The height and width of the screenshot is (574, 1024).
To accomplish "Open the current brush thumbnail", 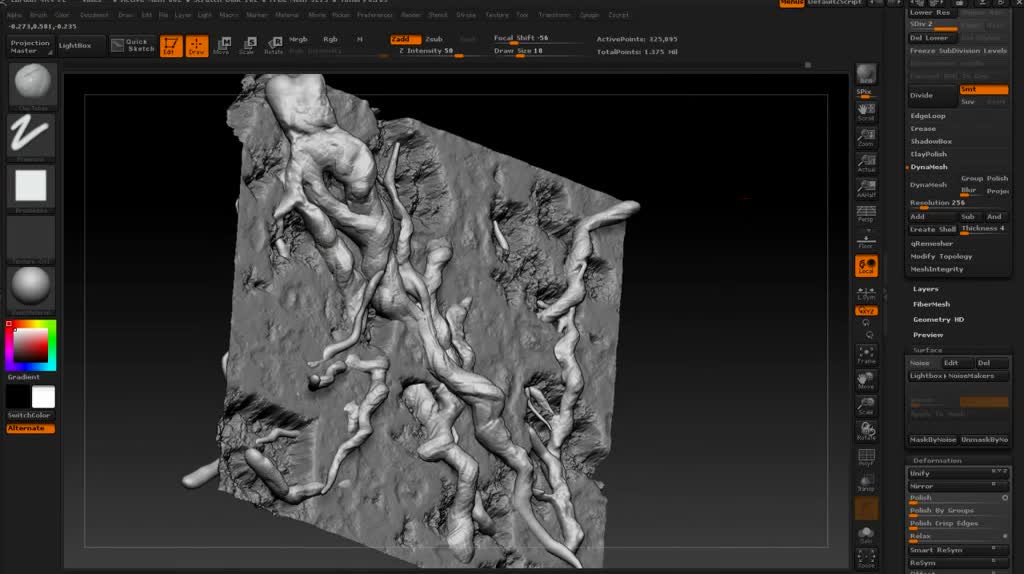I will [31, 84].
